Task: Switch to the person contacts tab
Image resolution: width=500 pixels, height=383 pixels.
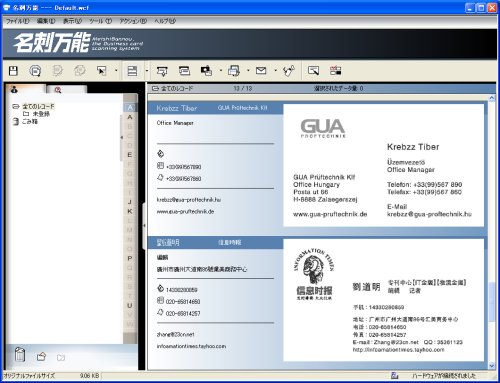Action: (x=25, y=89)
